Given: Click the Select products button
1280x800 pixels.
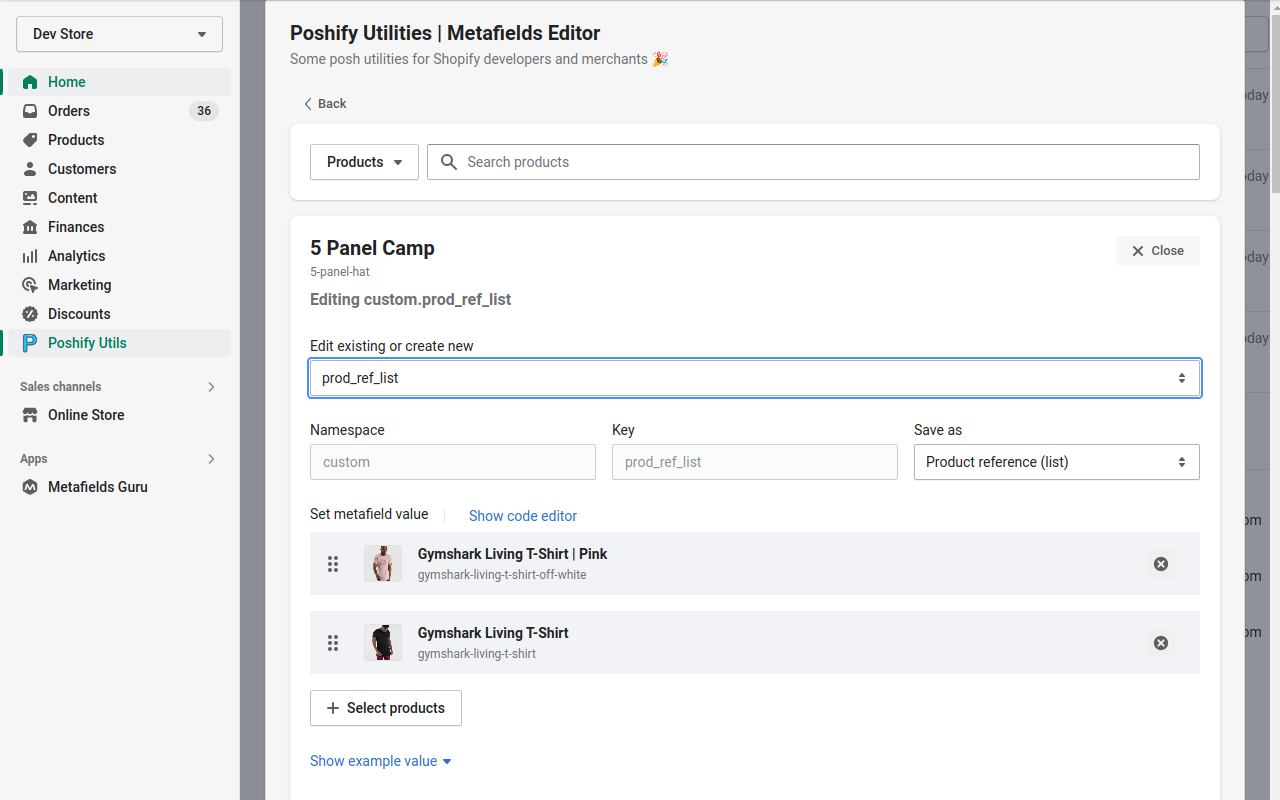Looking at the screenshot, I should tap(385, 708).
